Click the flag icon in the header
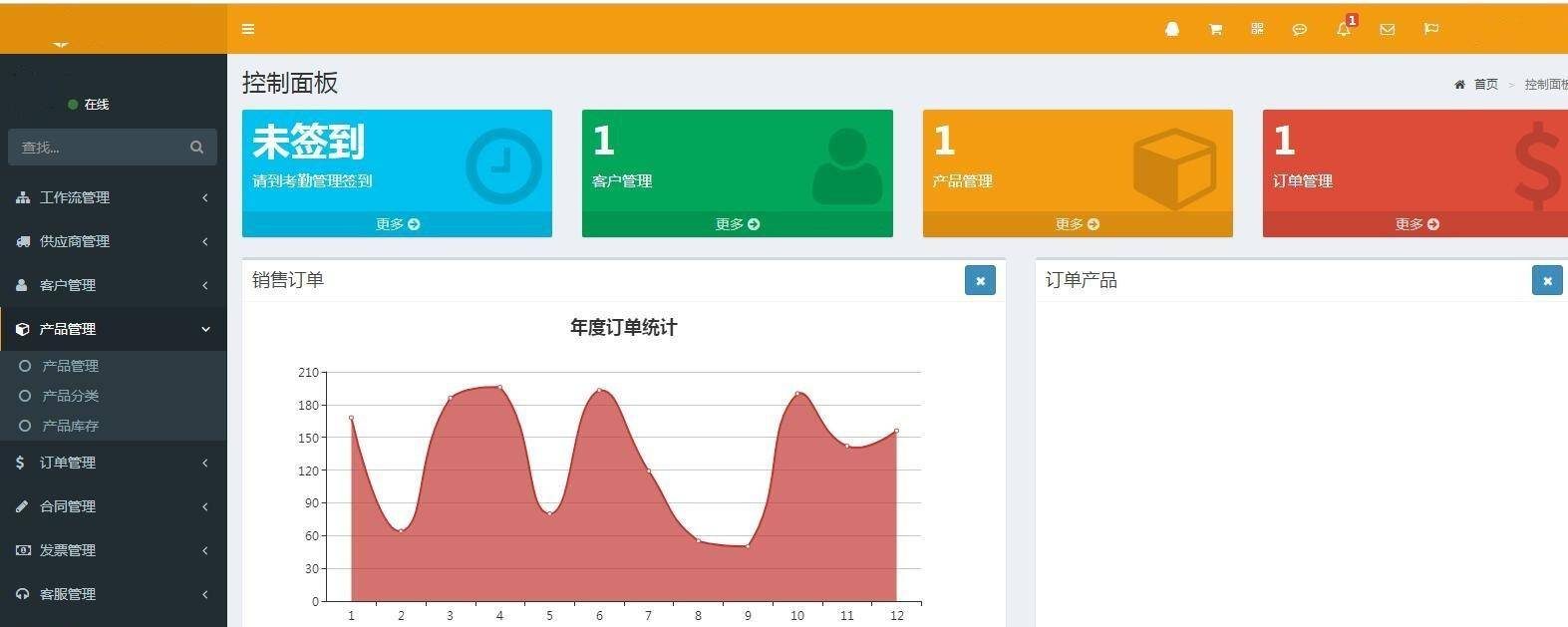The width and height of the screenshot is (1568, 627). tap(1430, 29)
